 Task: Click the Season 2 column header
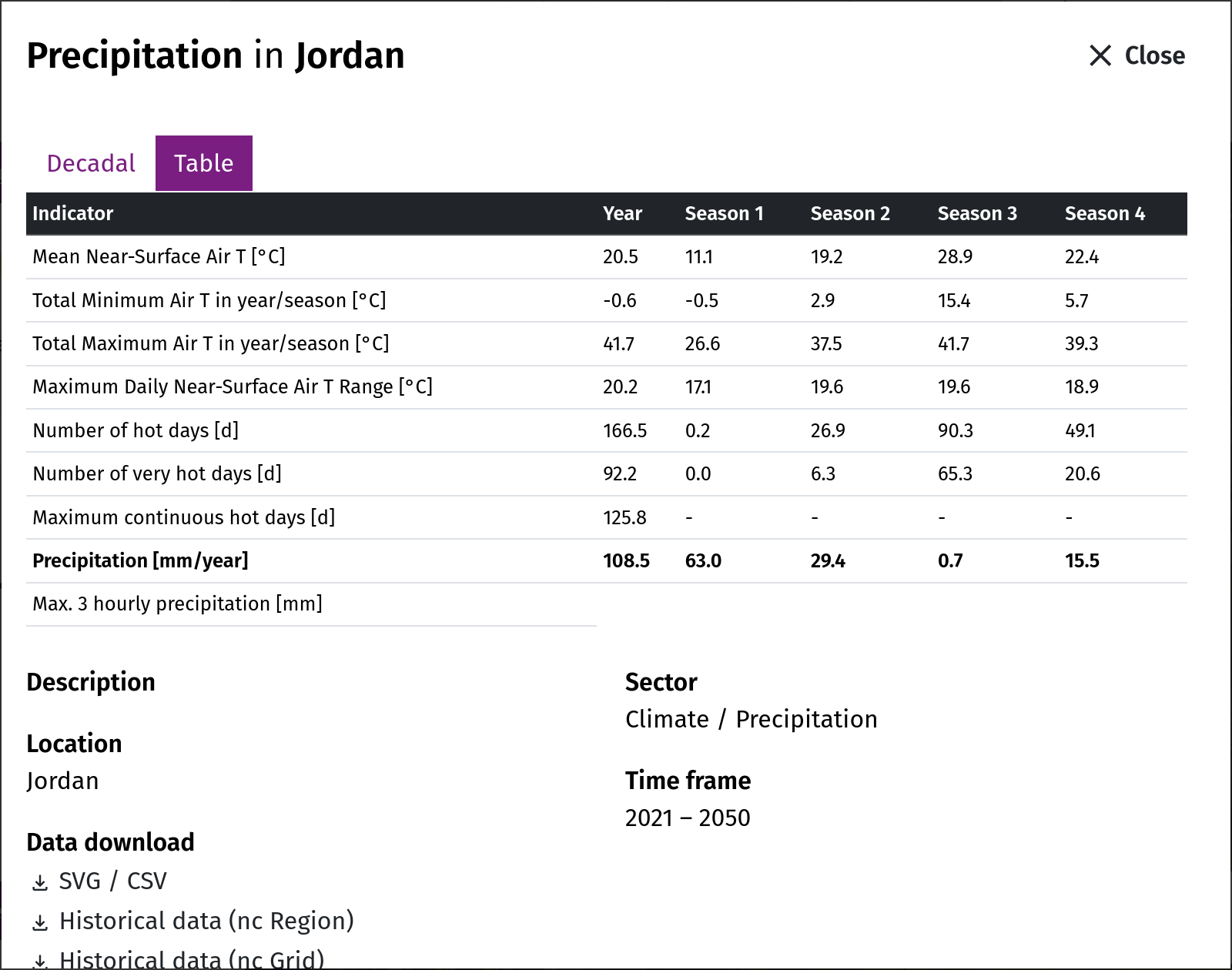pos(850,213)
